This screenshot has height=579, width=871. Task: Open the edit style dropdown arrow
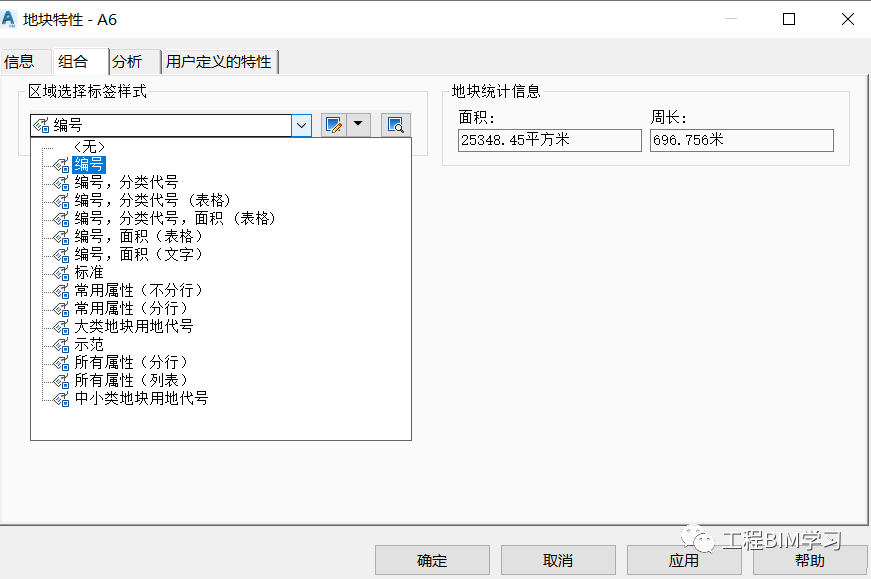pyautogui.click(x=358, y=125)
